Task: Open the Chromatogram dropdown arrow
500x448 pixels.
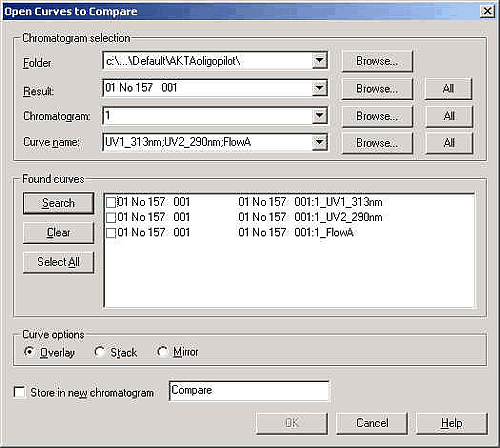Action: tap(319, 116)
